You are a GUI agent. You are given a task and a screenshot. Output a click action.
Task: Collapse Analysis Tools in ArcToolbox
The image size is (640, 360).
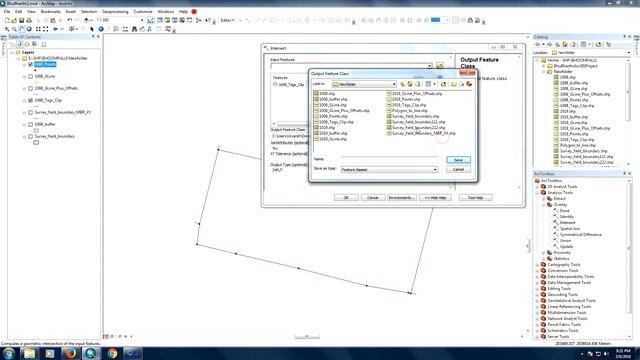click(537, 193)
